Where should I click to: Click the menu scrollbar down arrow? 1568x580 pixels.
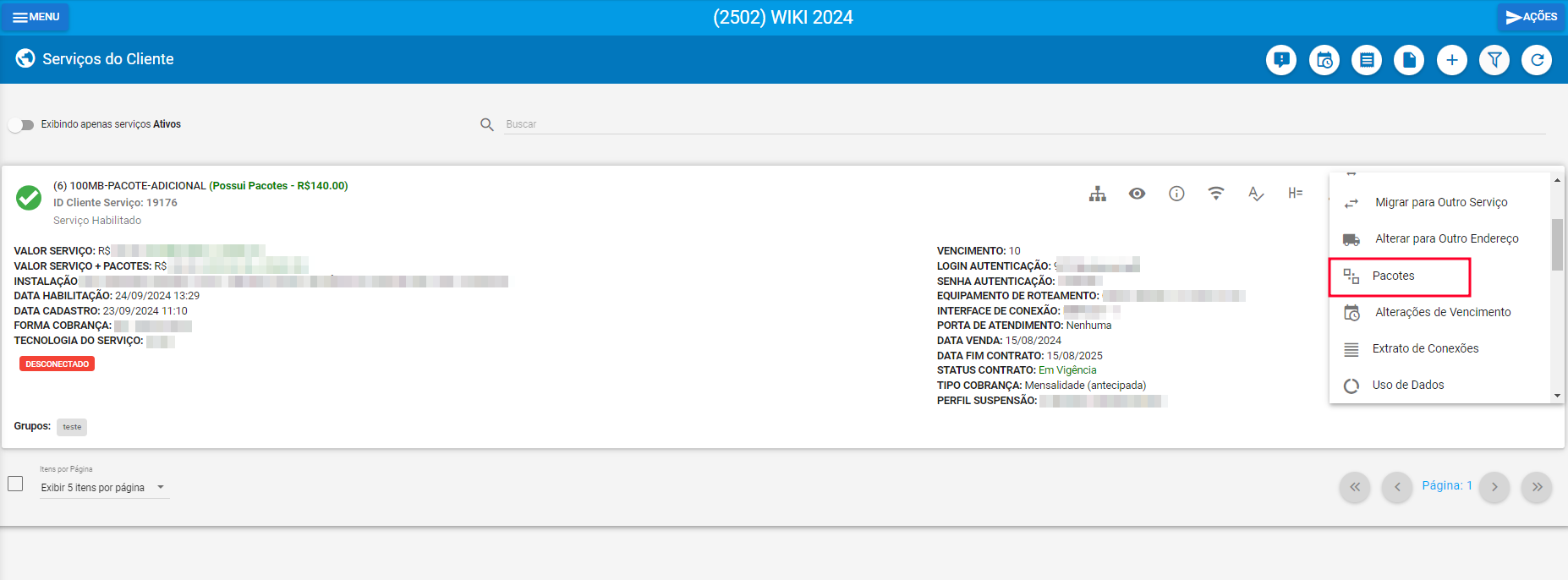[x=1557, y=396]
